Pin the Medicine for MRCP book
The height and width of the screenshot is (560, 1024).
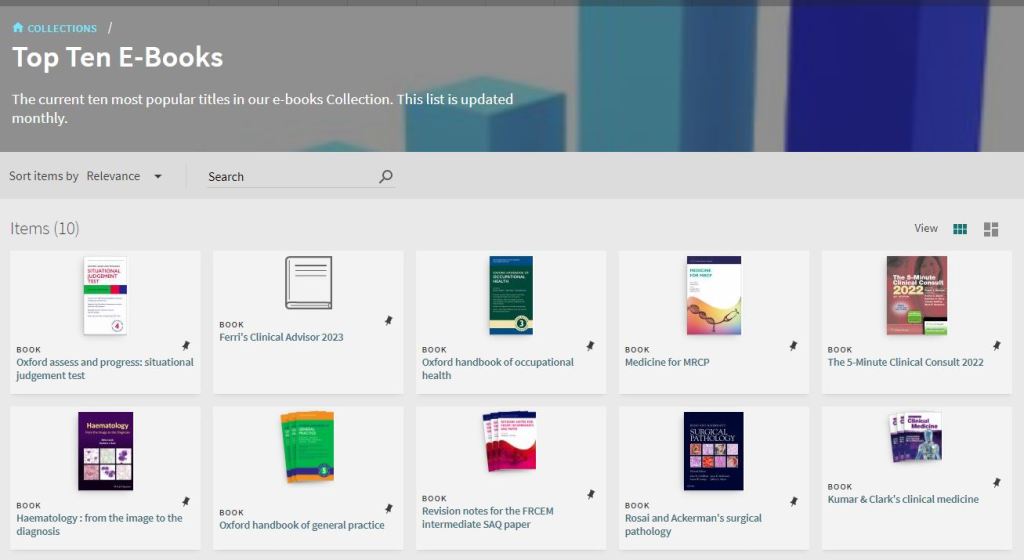[793, 346]
